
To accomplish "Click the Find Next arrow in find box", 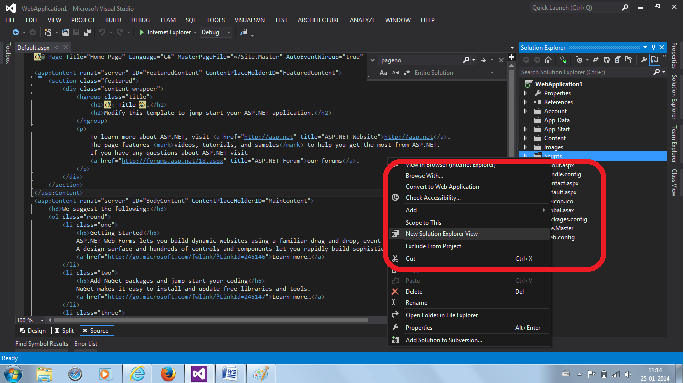I will [483, 60].
